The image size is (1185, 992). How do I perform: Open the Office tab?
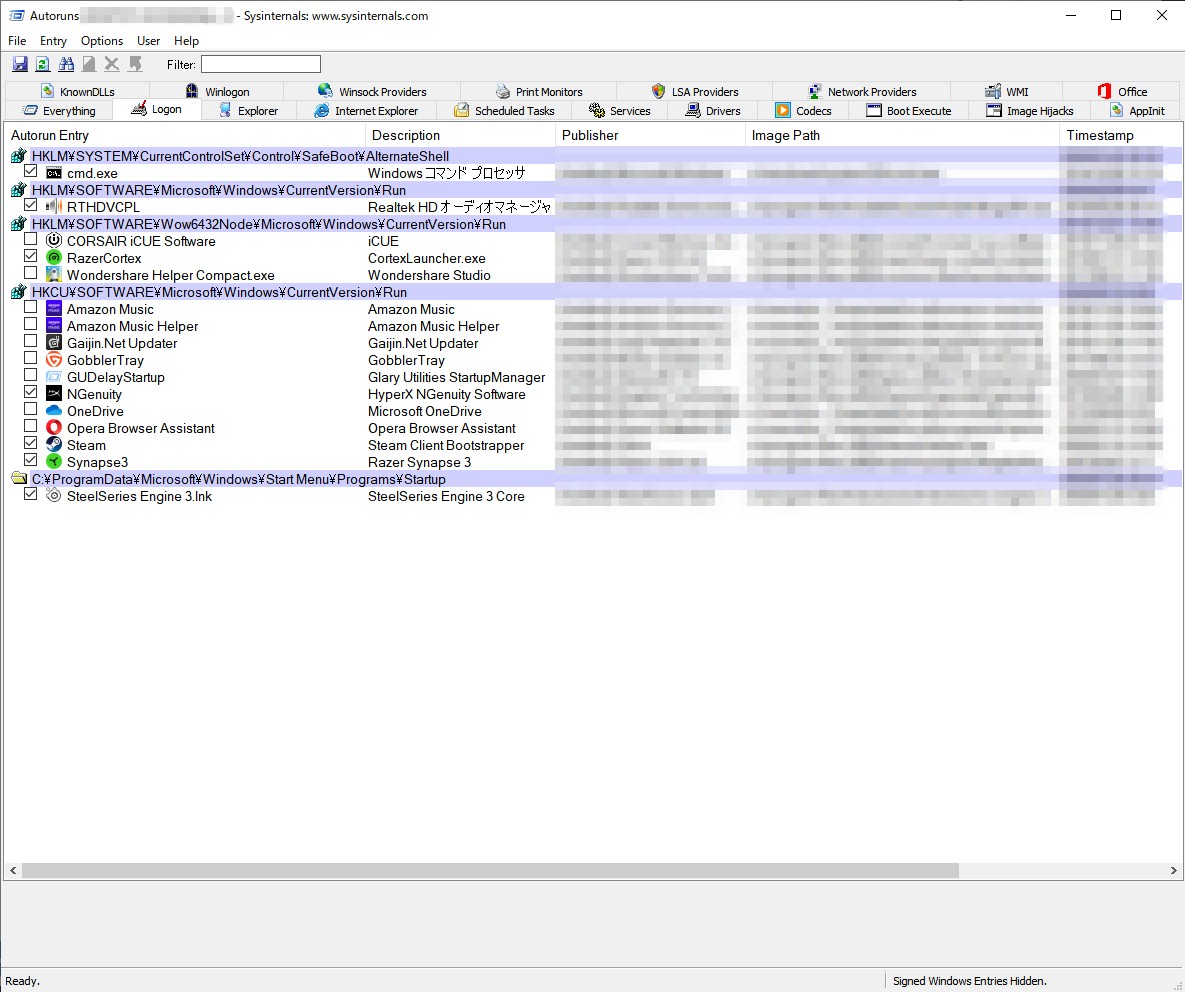click(1122, 91)
